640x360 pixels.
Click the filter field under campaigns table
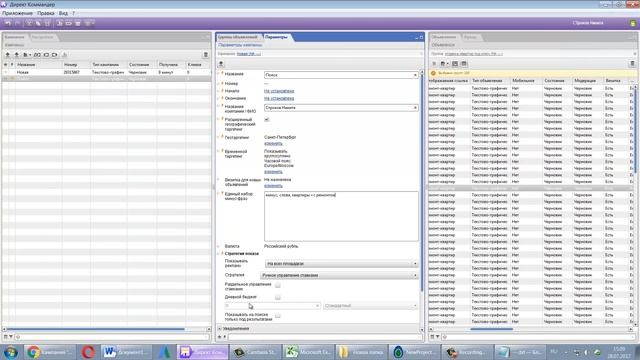tap(112, 337)
